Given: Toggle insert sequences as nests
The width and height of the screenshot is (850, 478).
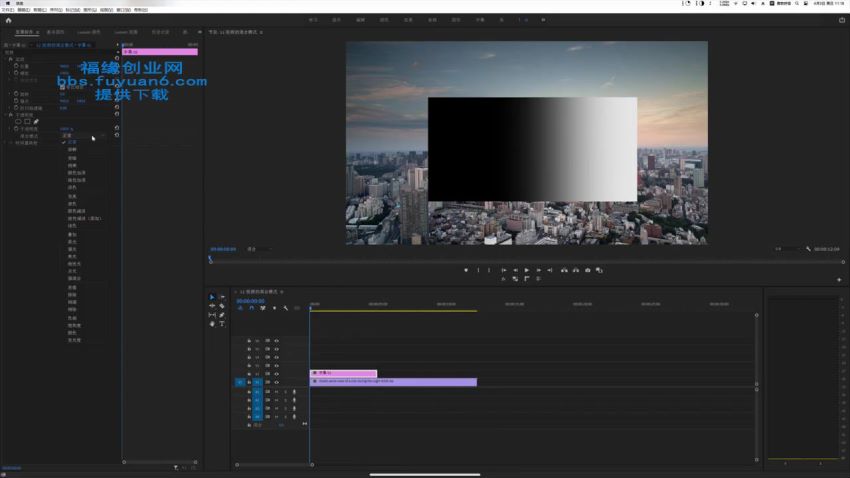Looking at the screenshot, I should (x=240, y=308).
